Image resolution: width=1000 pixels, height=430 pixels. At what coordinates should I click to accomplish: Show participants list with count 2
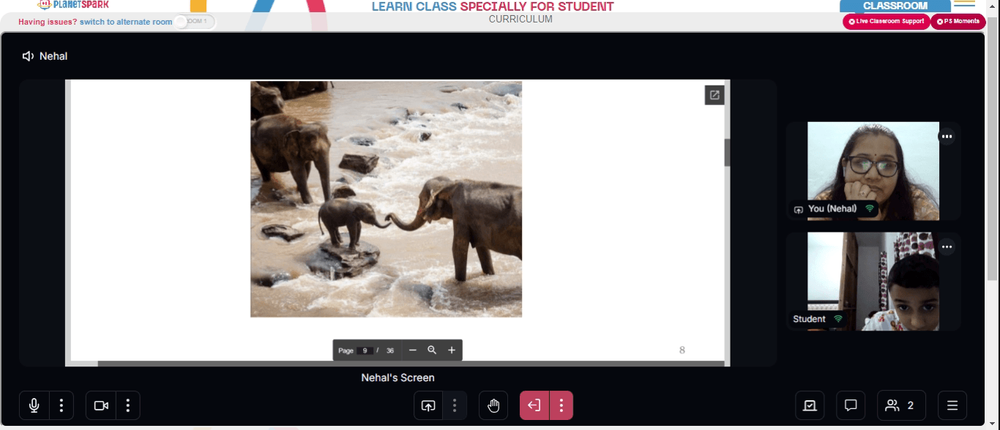[901, 405]
